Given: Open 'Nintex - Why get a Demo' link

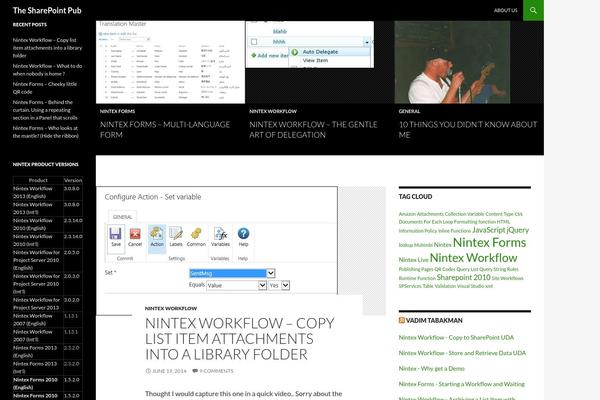Looking at the screenshot, I should (x=432, y=368).
